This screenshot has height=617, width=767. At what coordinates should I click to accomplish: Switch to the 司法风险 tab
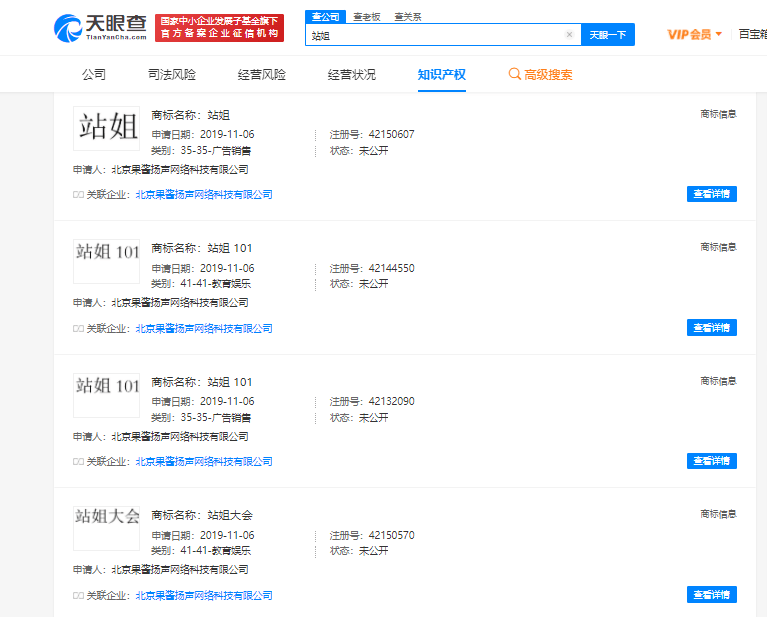(x=172, y=74)
